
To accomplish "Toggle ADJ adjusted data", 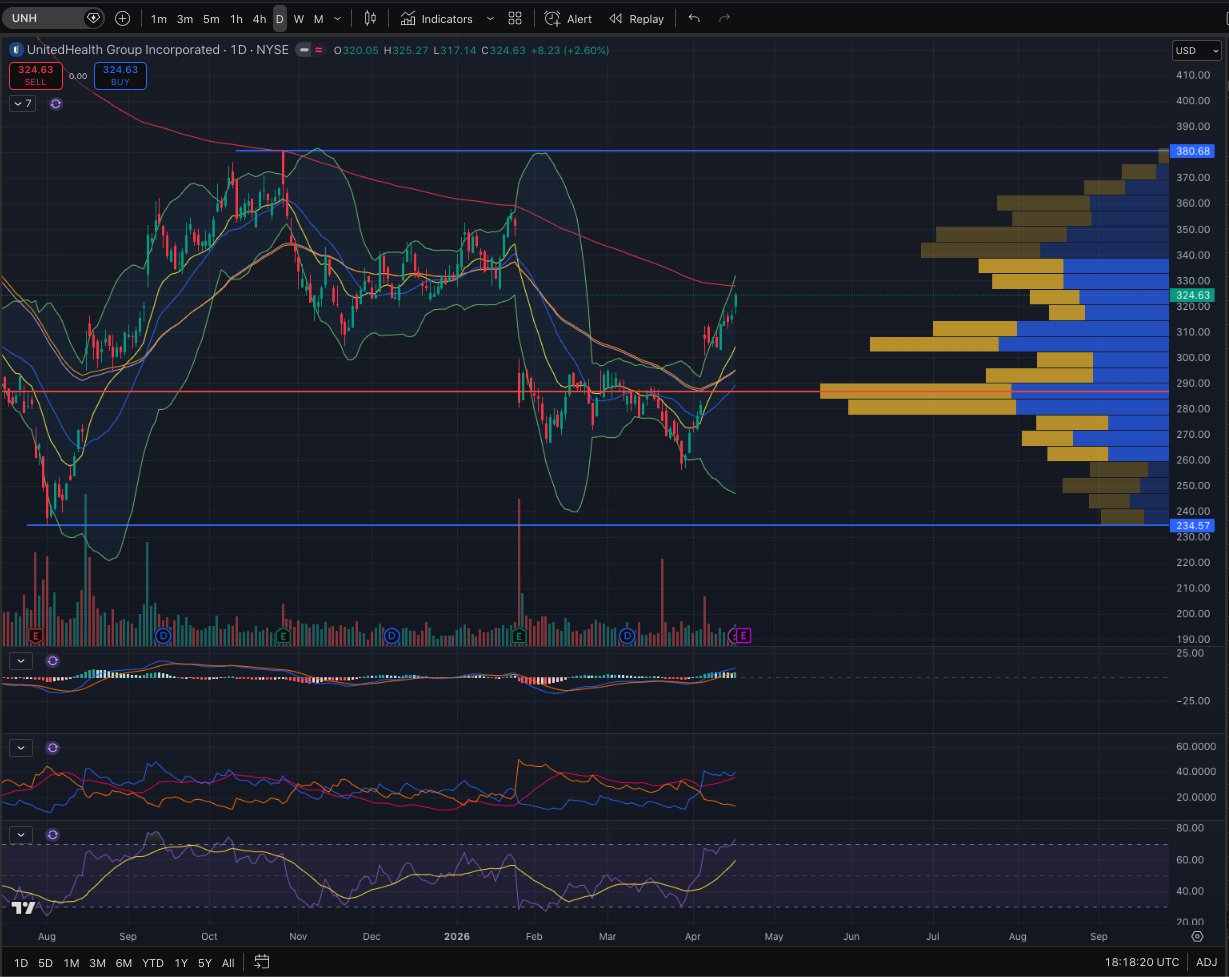I will pos(1207,963).
